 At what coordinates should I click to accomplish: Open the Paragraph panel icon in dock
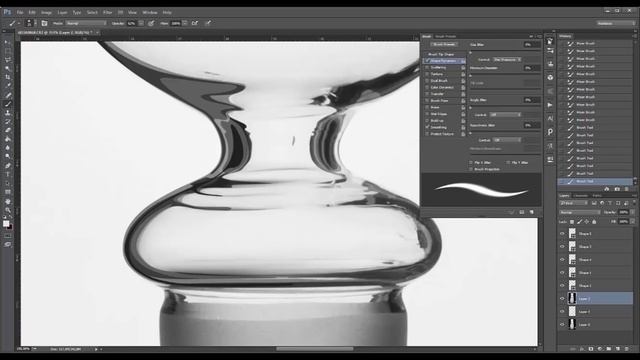pyautogui.click(x=550, y=132)
